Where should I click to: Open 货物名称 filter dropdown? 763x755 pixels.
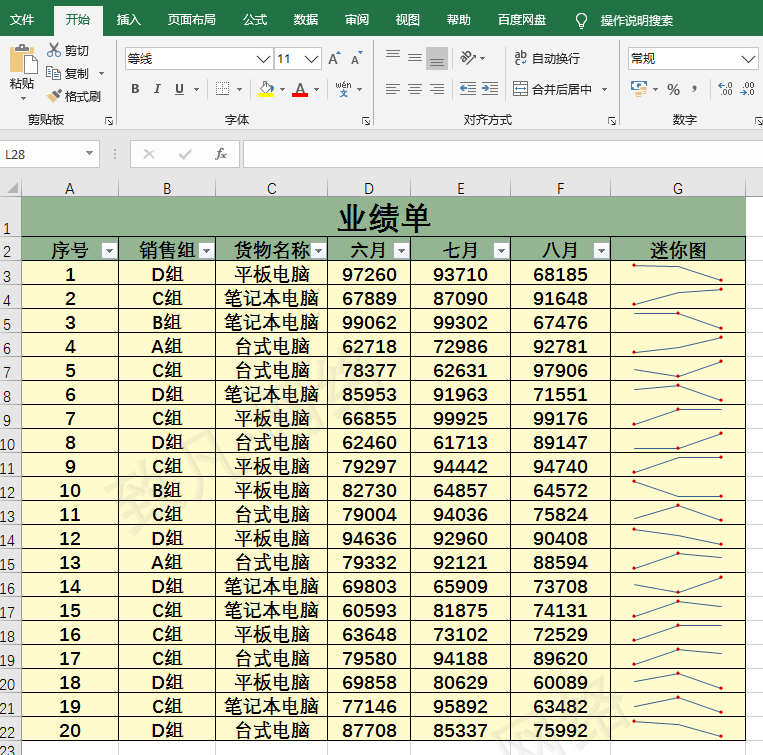[319, 251]
